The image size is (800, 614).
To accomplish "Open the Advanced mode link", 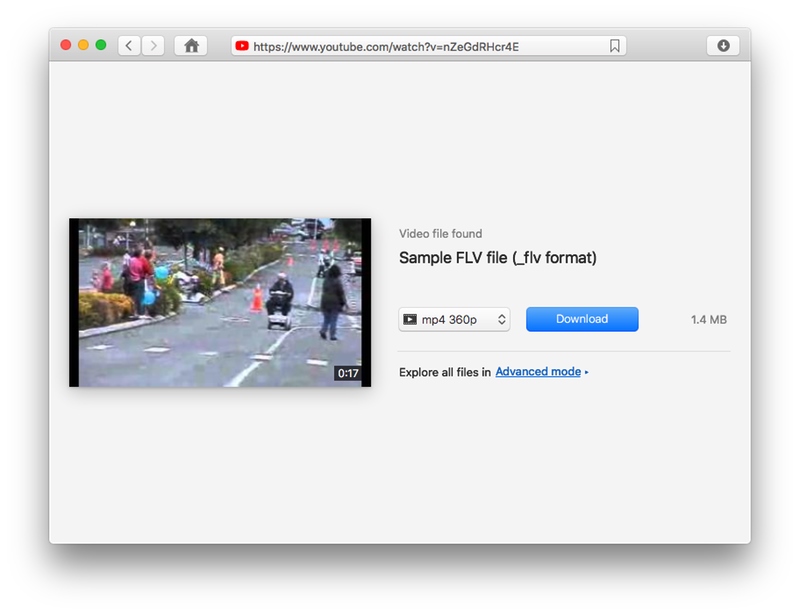I will (538, 372).
